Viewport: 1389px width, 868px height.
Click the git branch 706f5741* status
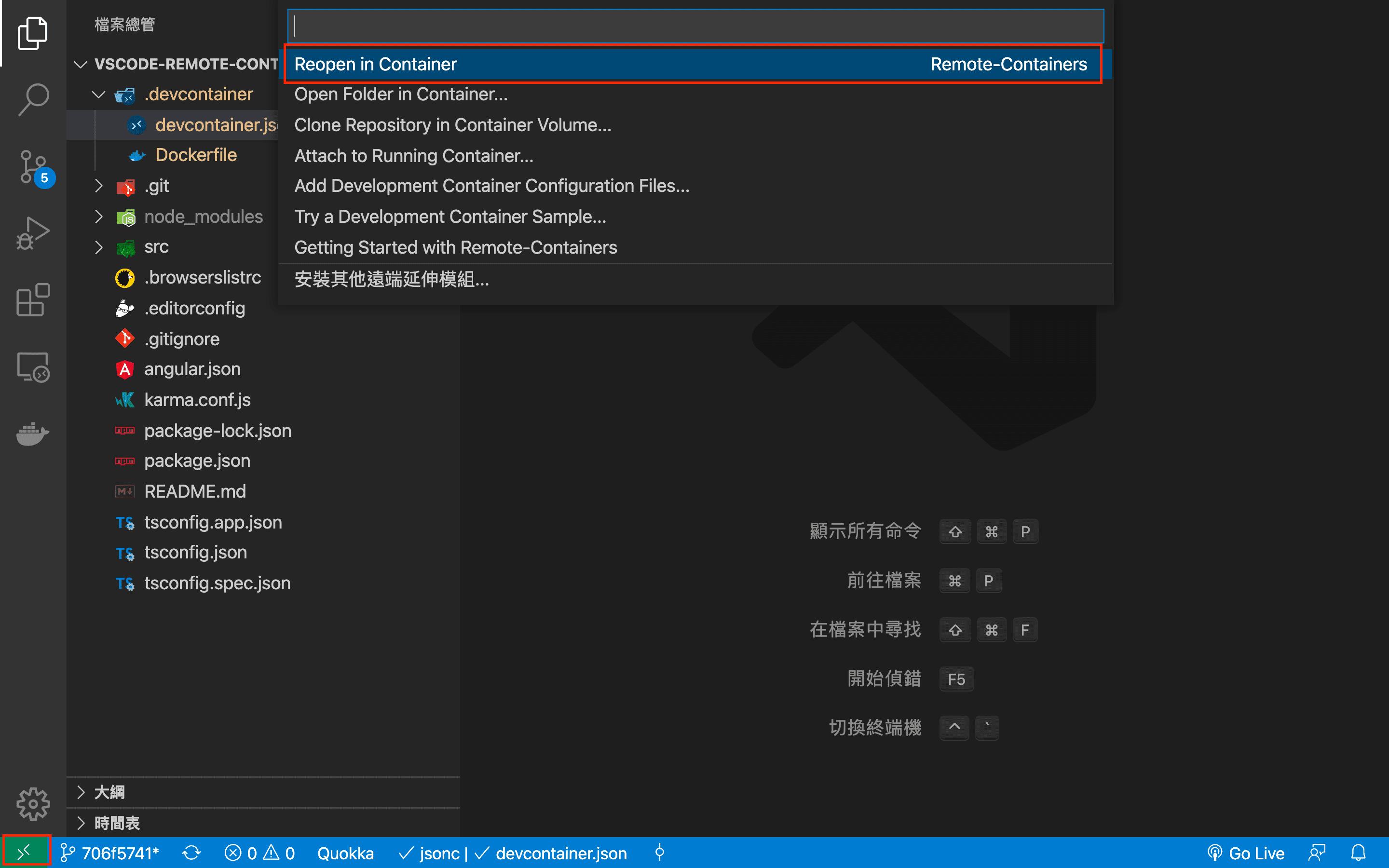110,853
